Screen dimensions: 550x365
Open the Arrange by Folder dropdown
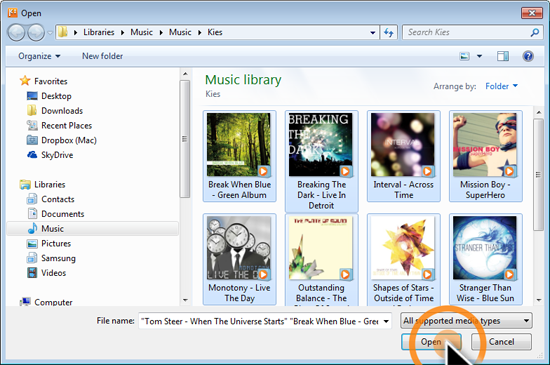501,86
